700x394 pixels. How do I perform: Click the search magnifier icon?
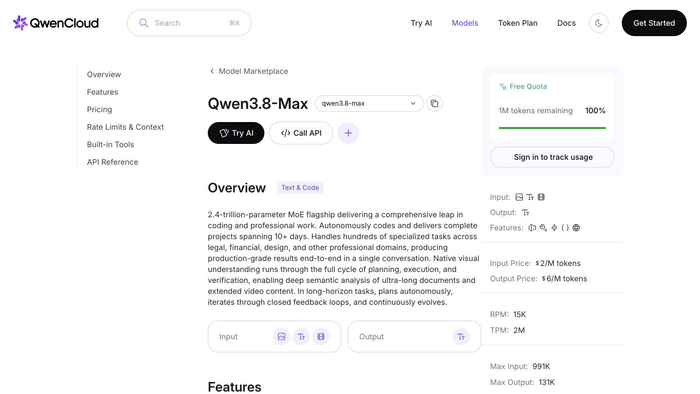click(x=143, y=23)
